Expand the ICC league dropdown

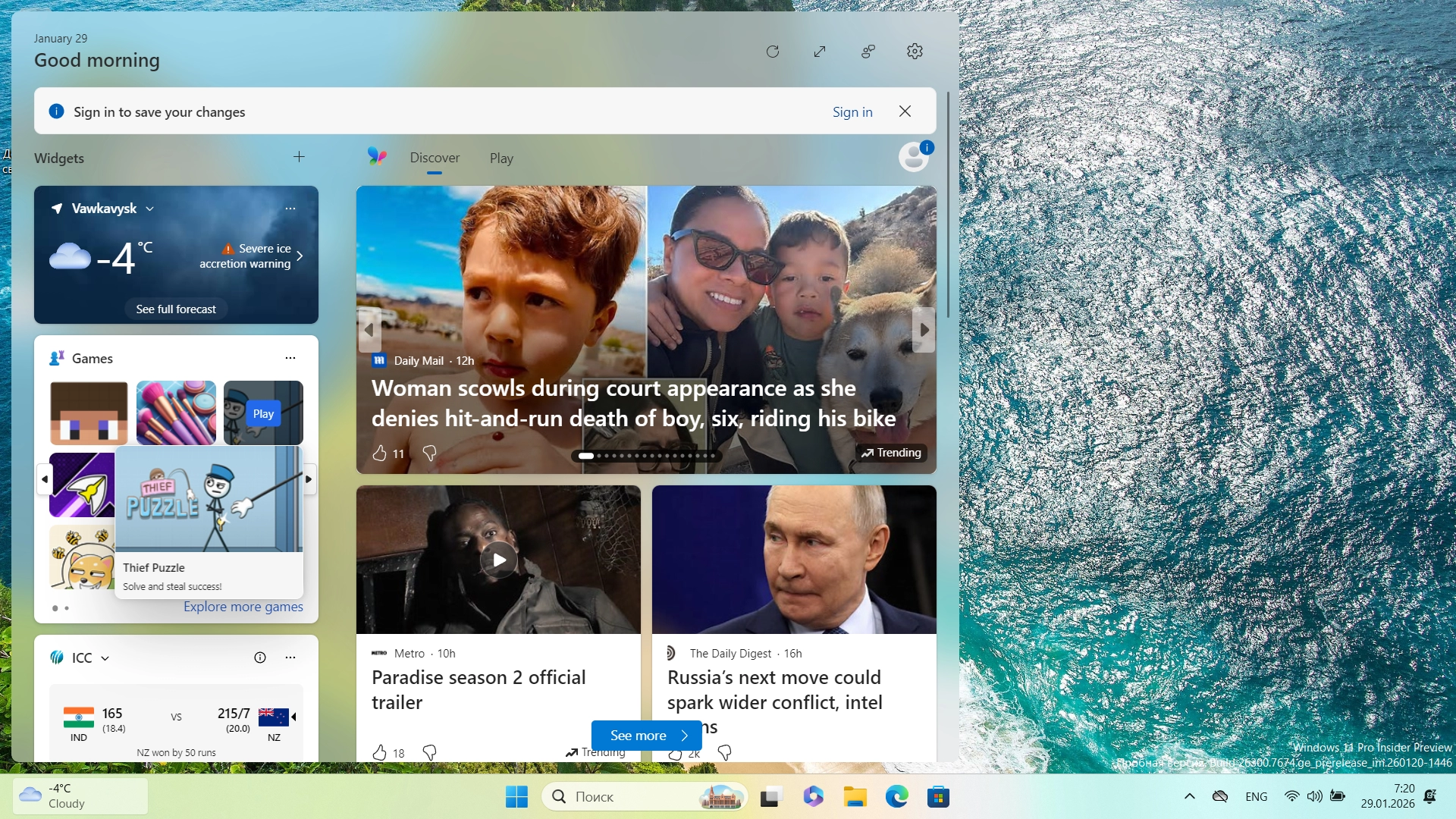tap(105, 658)
